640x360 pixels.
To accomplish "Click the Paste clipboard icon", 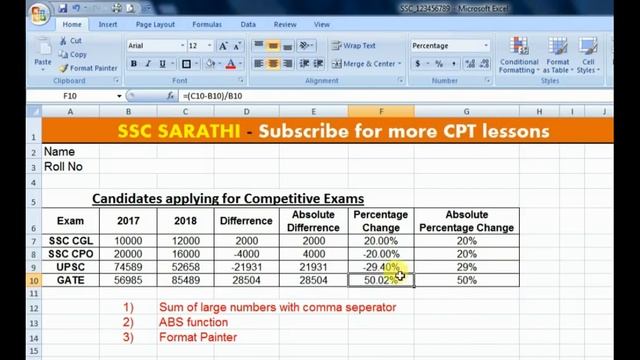I will 43,47.
